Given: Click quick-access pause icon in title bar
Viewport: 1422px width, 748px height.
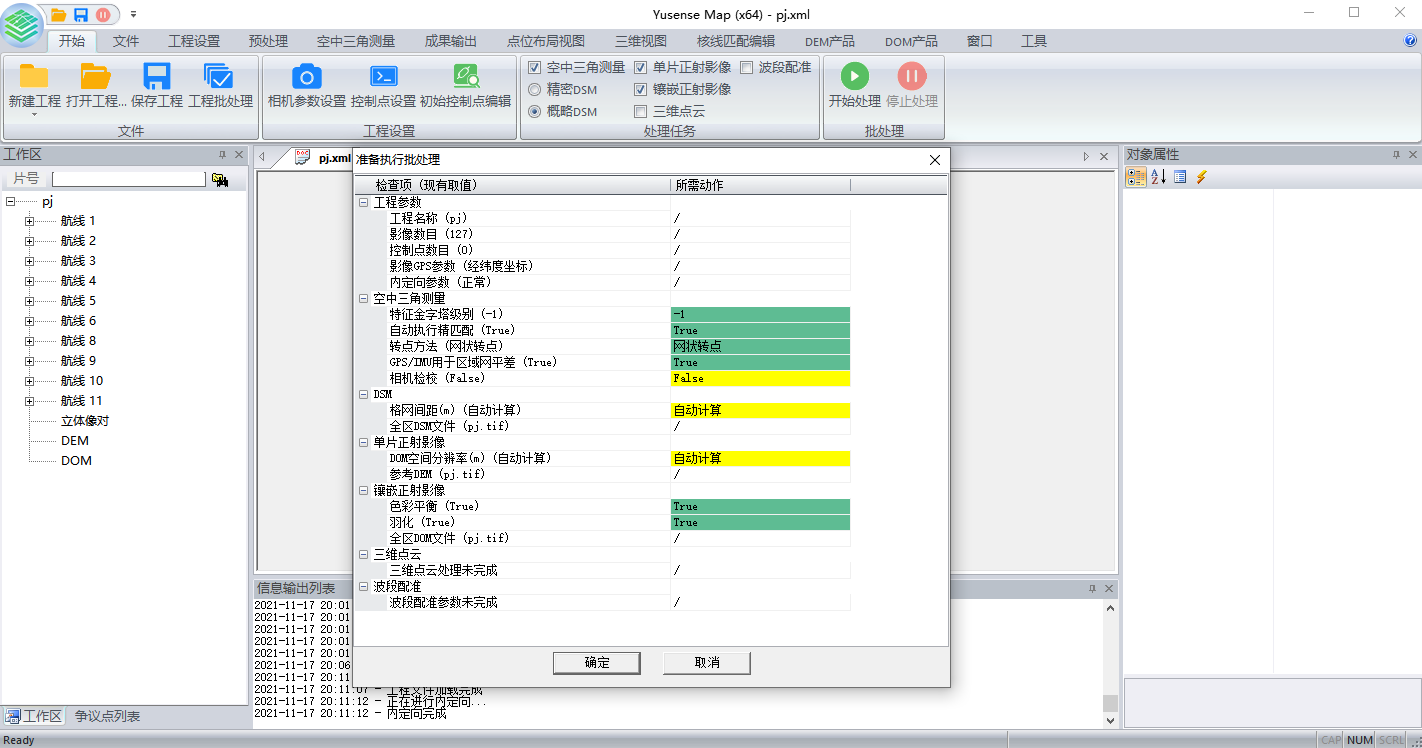Looking at the screenshot, I should click(x=103, y=14).
